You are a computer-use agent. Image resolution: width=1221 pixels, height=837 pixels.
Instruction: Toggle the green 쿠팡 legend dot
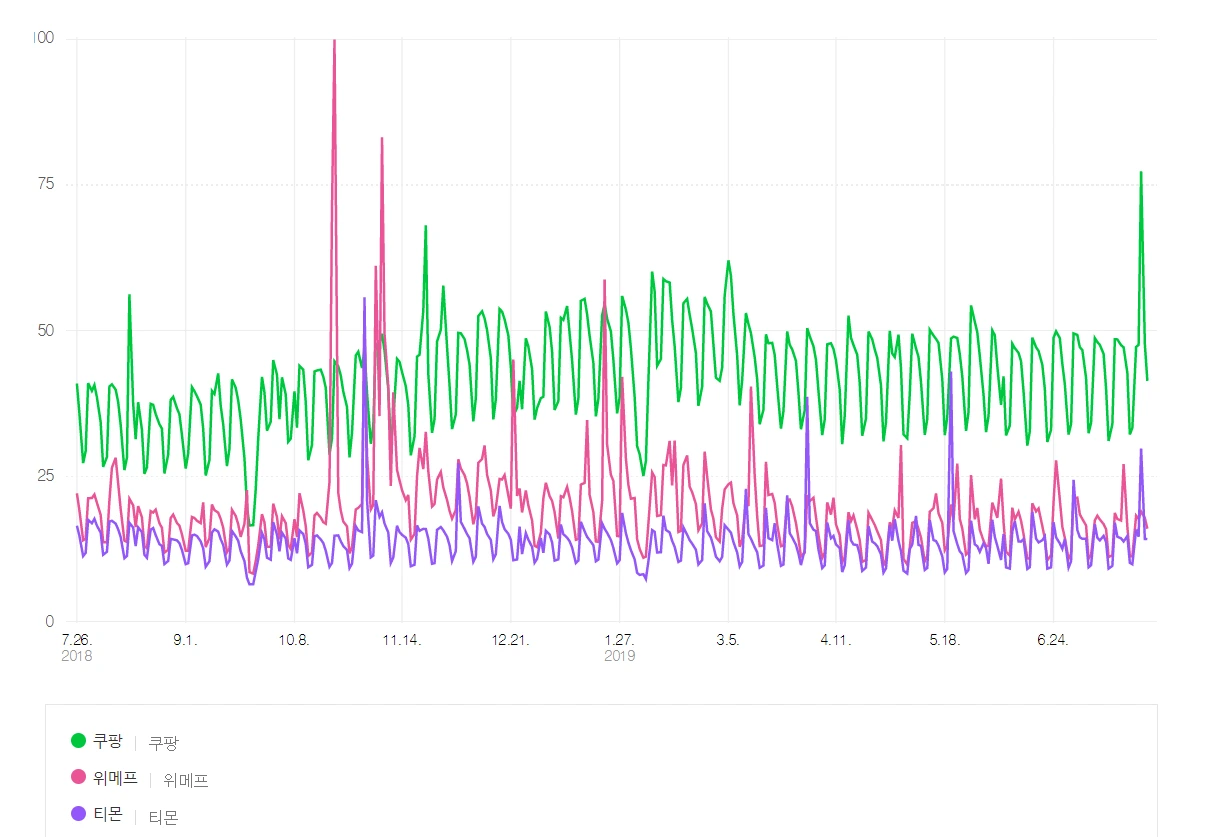click(79, 741)
